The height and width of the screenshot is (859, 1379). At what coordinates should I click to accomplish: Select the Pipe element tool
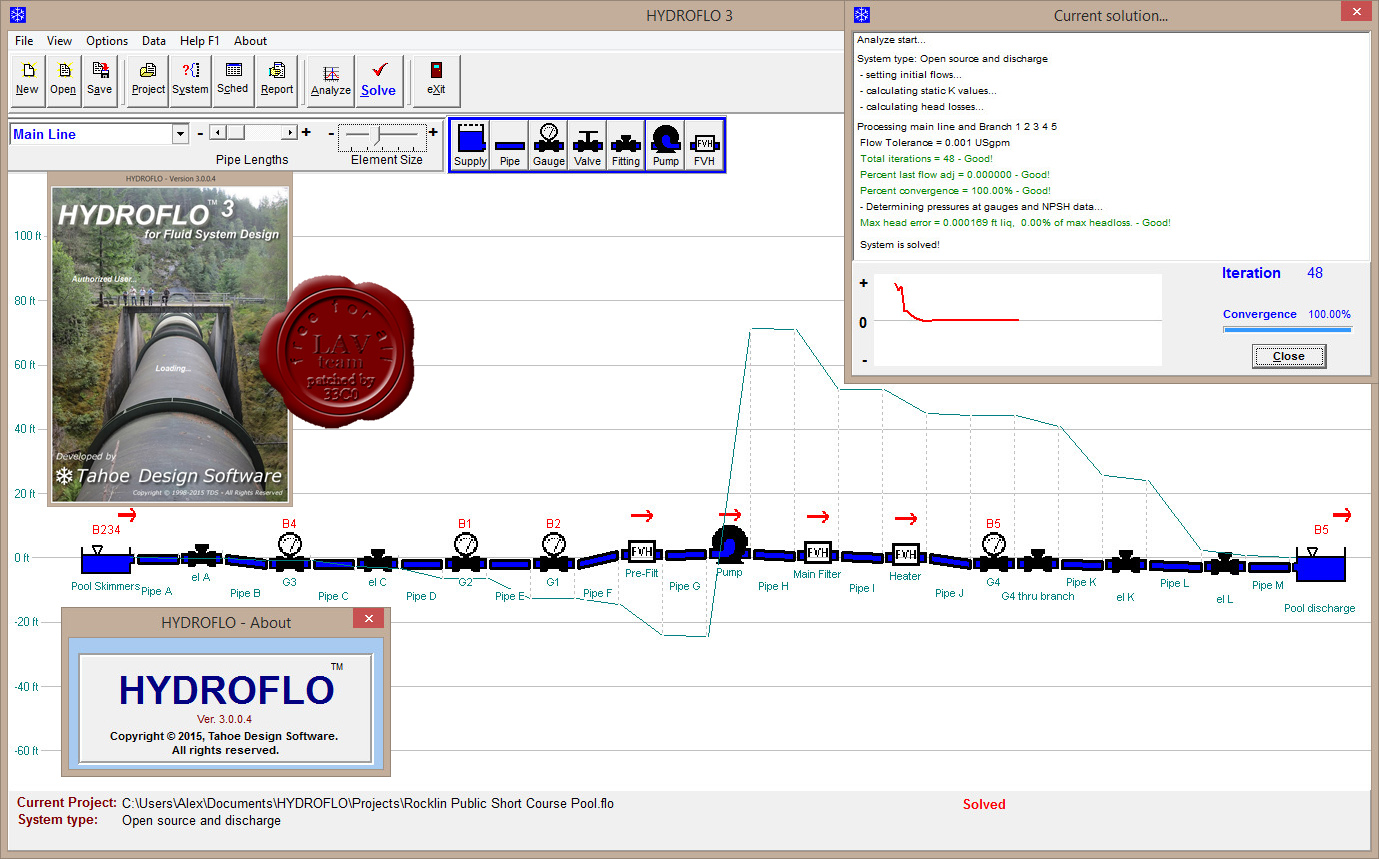point(510,145)
